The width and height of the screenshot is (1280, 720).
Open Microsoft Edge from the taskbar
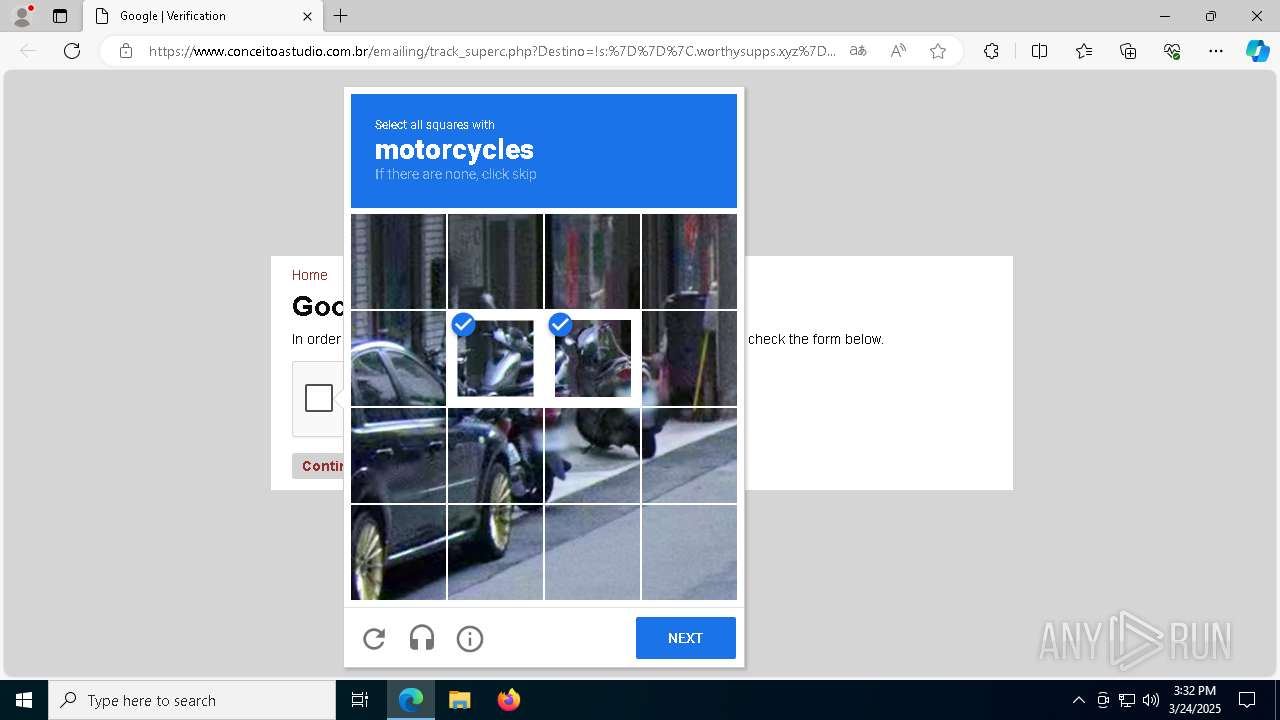point(411,700)
